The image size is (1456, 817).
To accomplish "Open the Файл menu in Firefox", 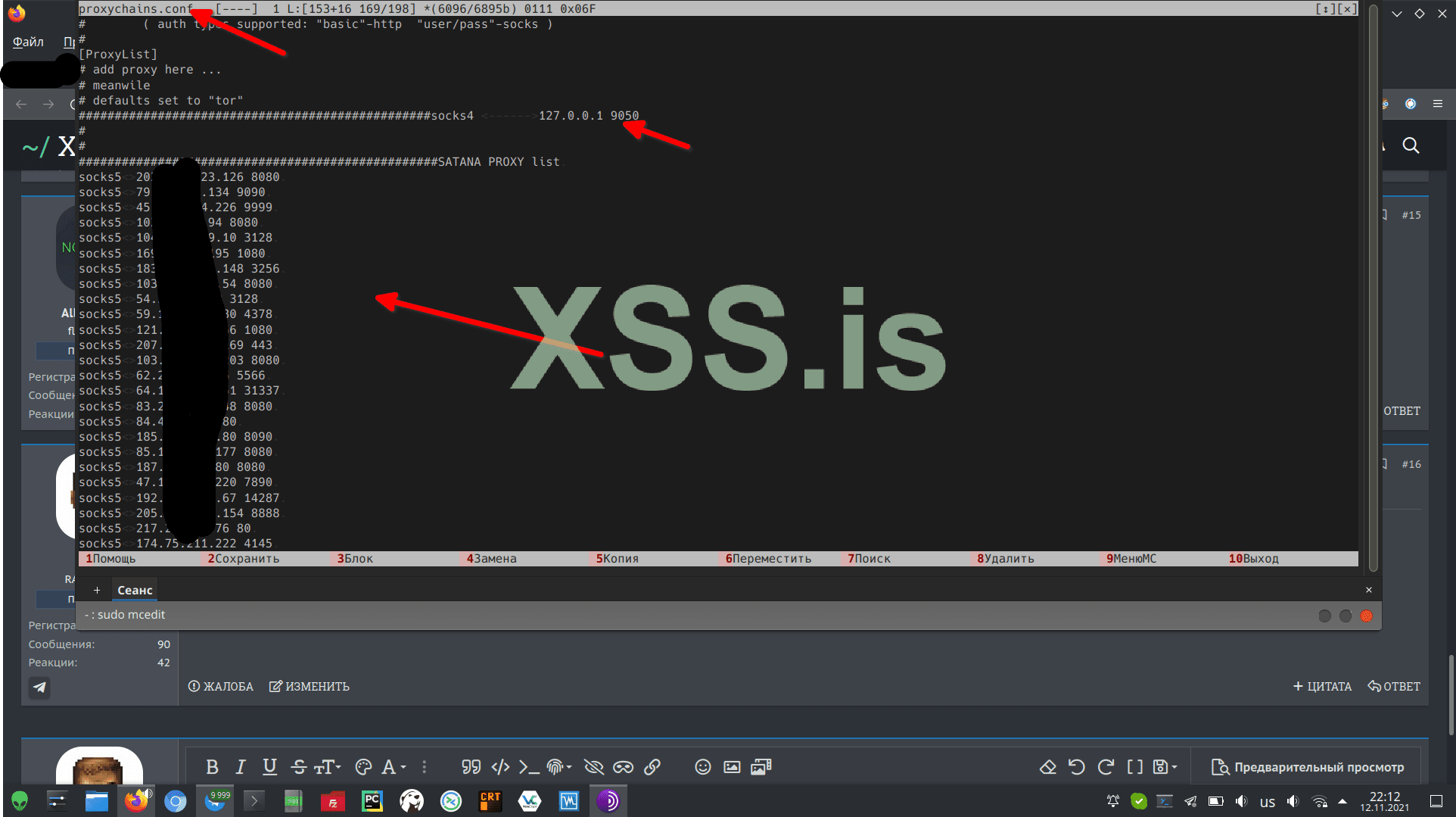I will click(28, 42).
